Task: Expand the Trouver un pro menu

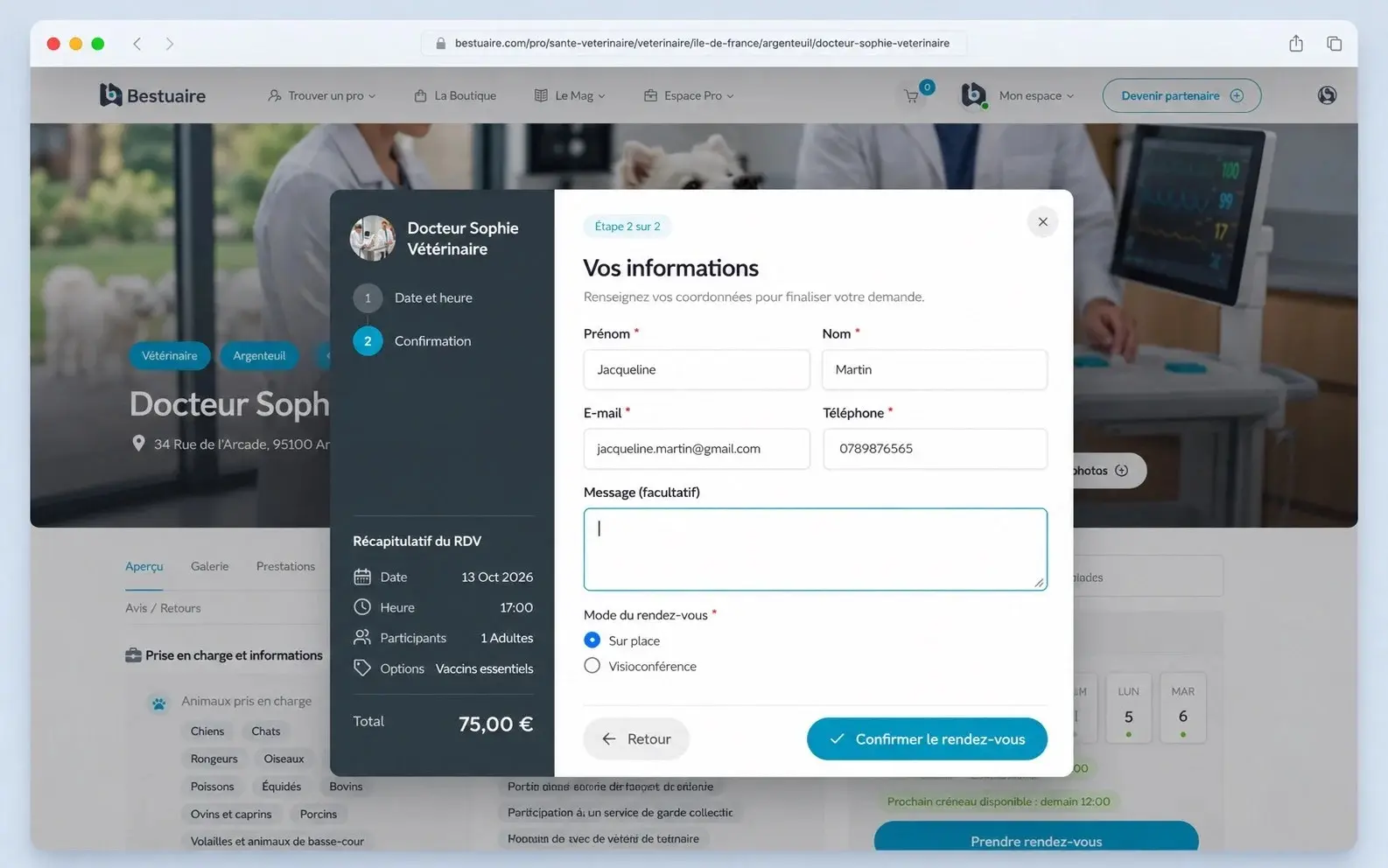Action: click(322, 95)
